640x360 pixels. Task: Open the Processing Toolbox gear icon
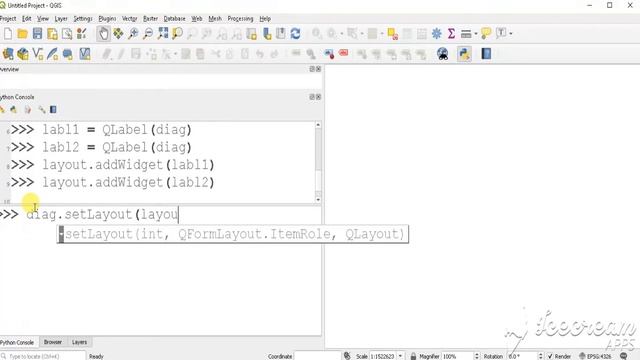(436, 33)
